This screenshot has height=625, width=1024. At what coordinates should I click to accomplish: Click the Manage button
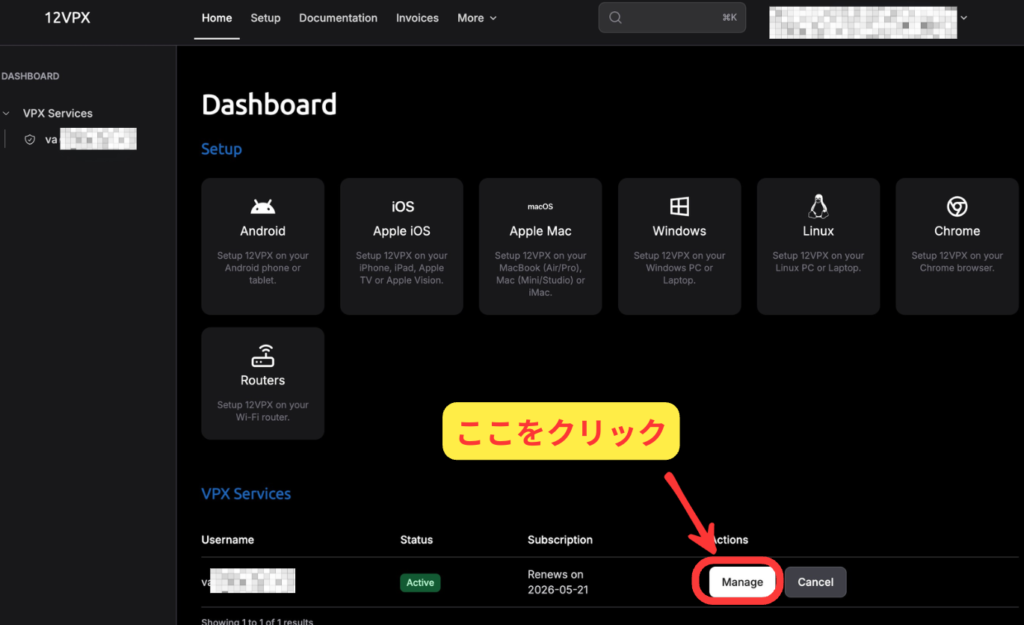742,582
